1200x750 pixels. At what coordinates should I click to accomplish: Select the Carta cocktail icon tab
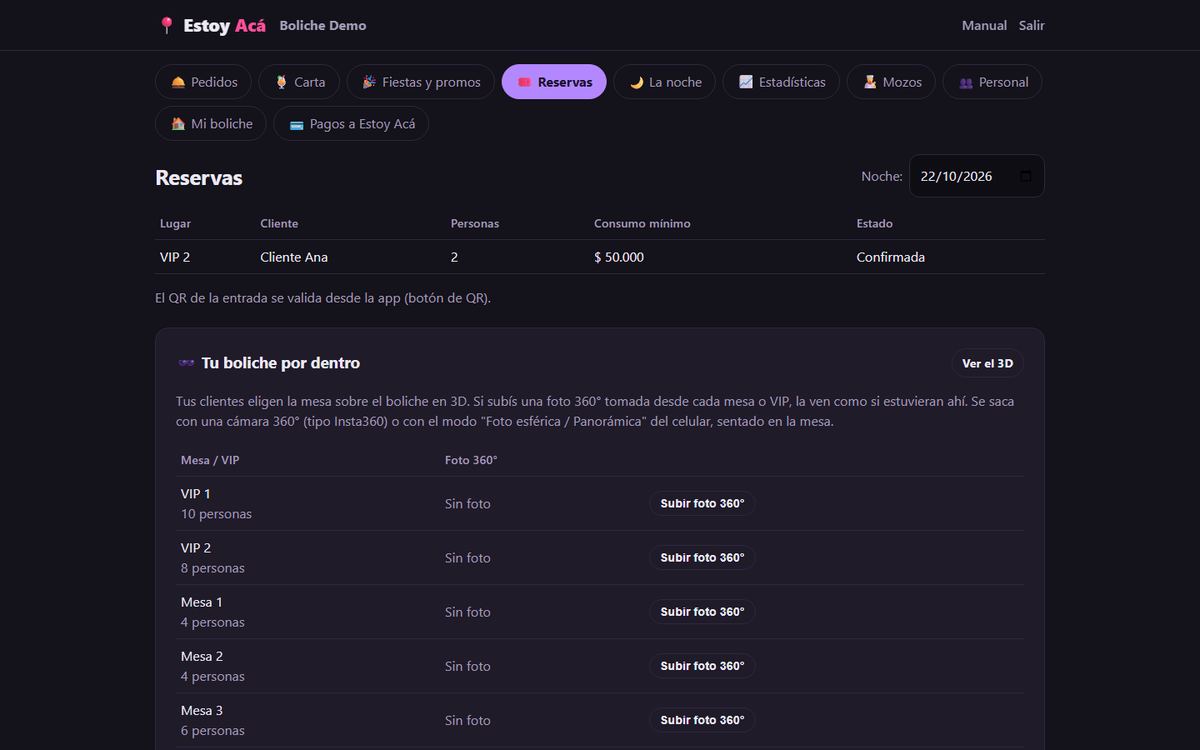point(281,82)
